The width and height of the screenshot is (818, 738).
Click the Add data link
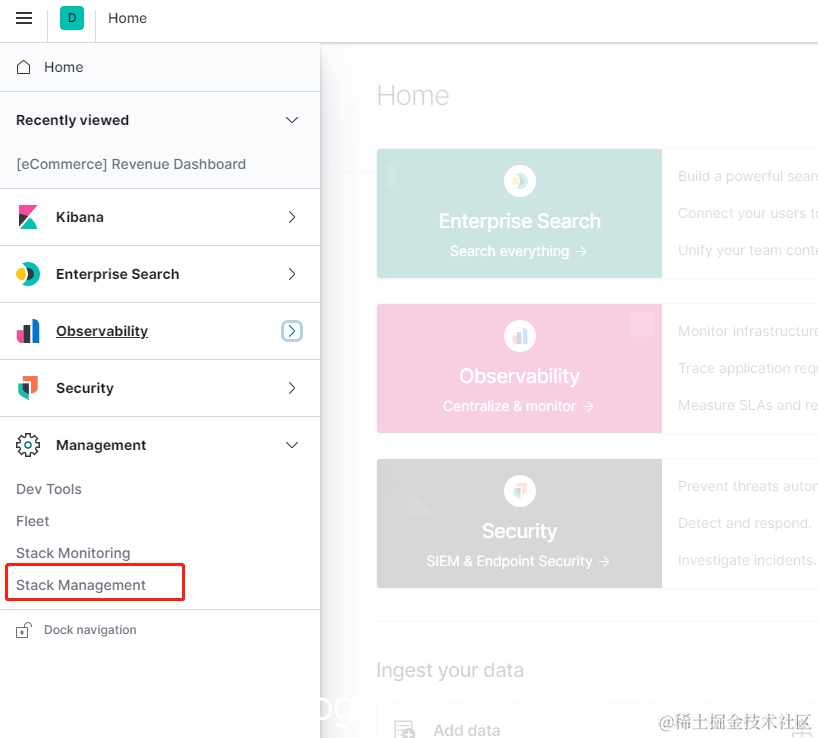[x=466, y=730]
